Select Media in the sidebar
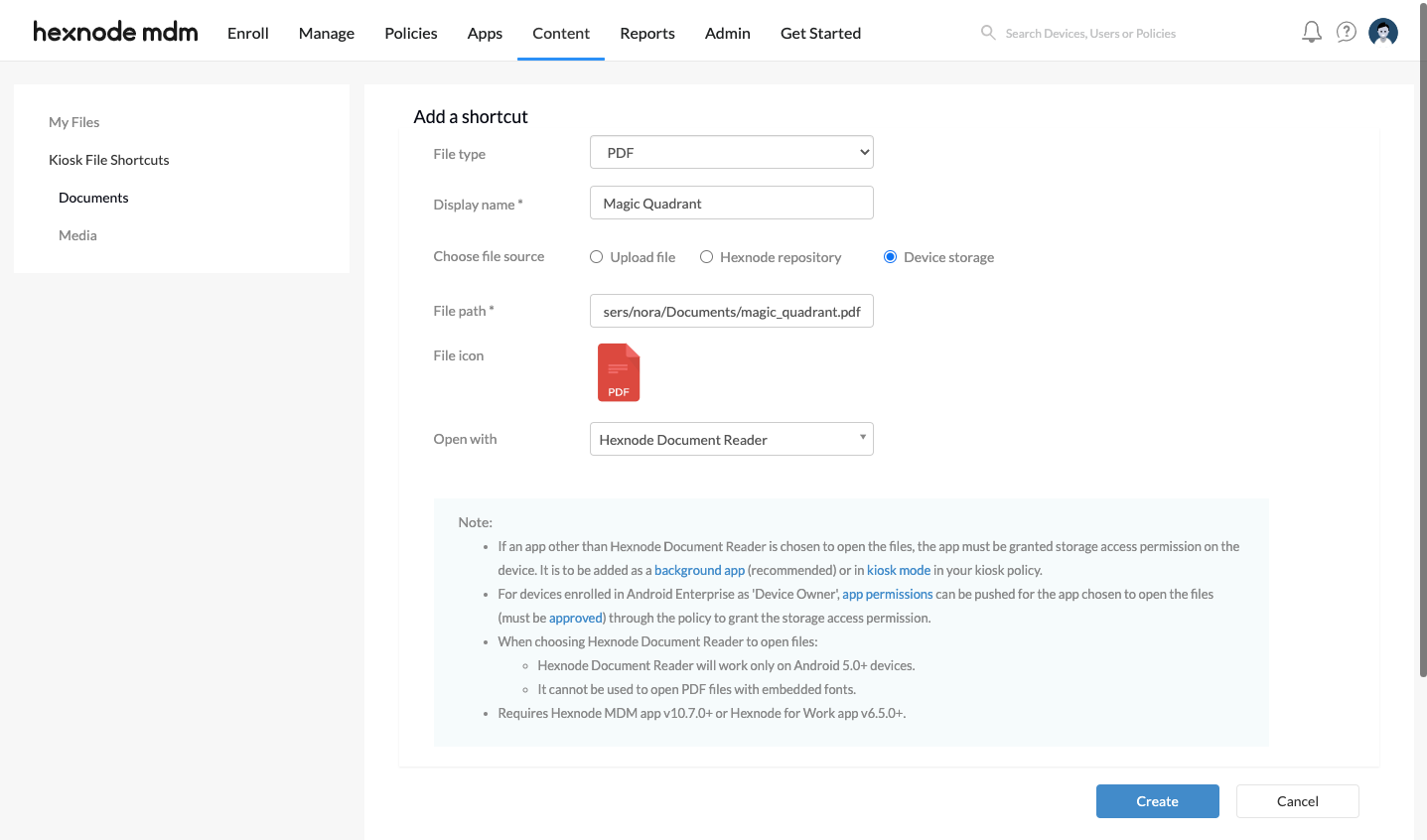 click(77, 235)
